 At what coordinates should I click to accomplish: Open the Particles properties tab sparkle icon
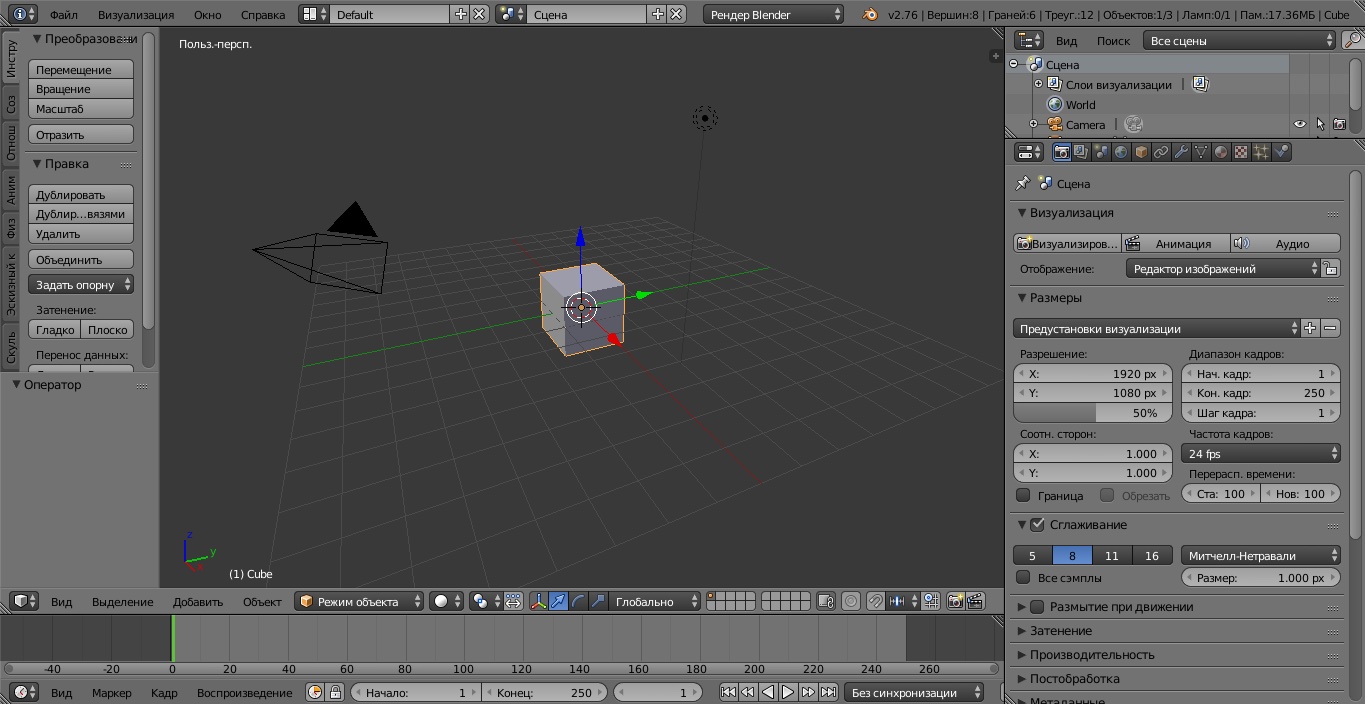1261,152
